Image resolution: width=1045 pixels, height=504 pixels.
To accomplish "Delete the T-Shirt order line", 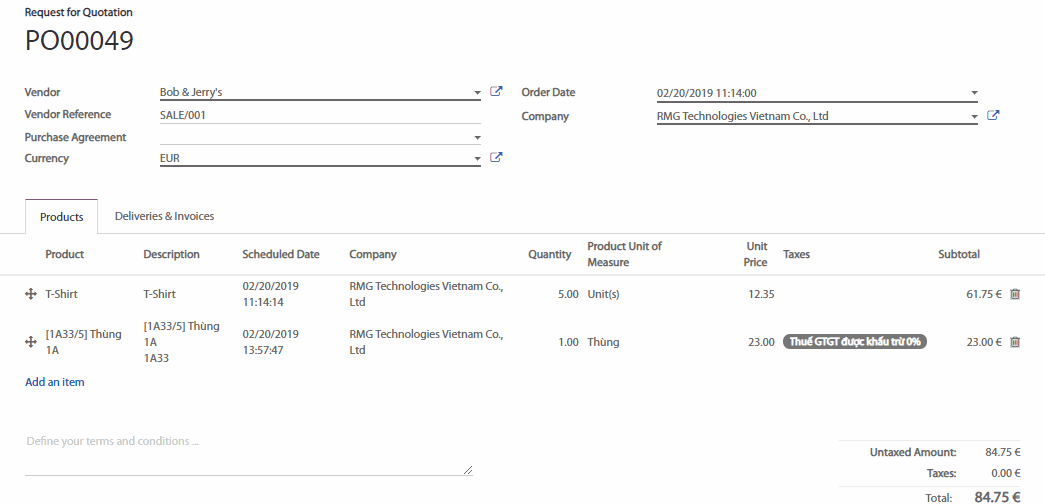I will tap(1015, 294).
